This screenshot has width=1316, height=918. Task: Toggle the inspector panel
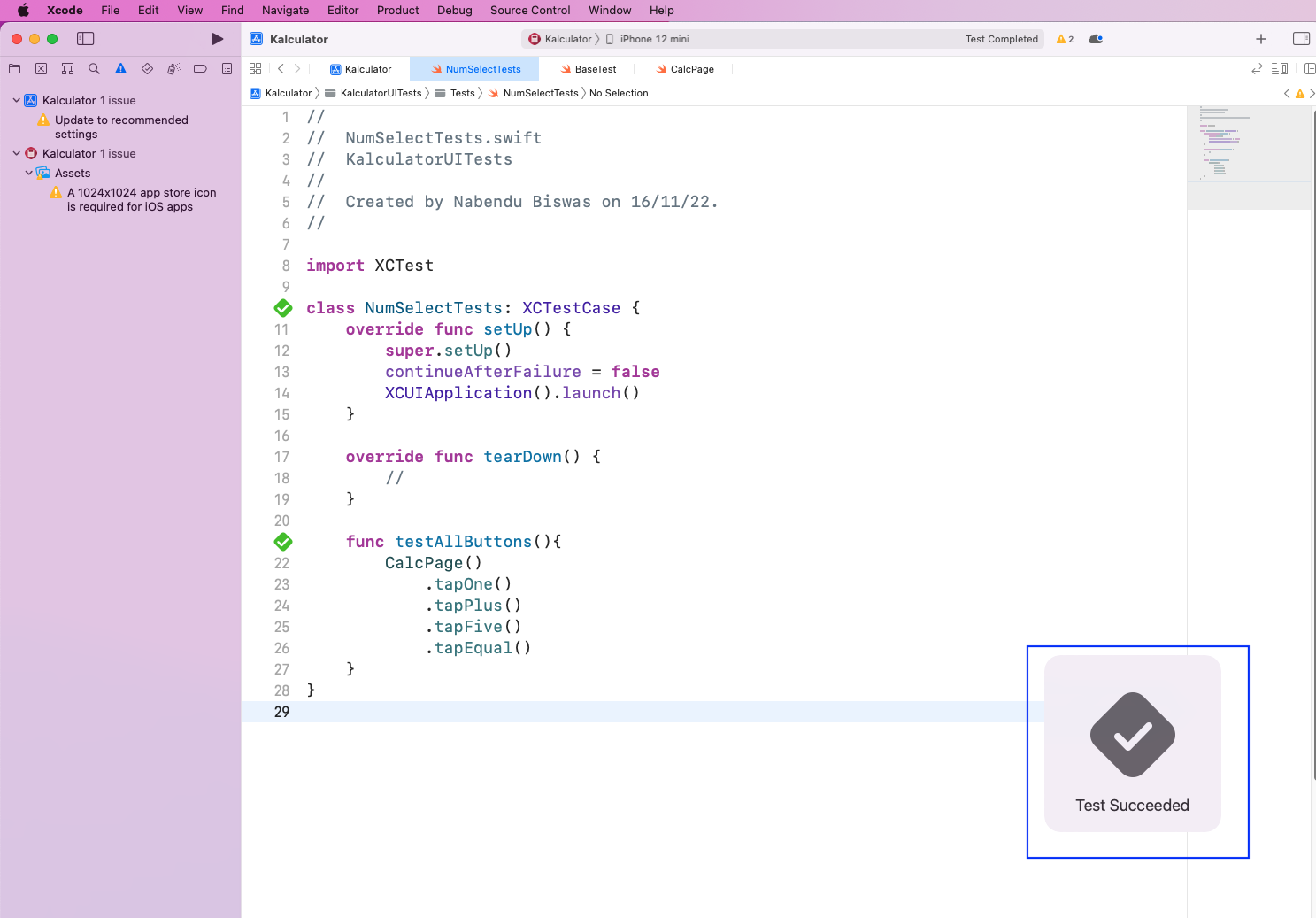coord(1301,39)
